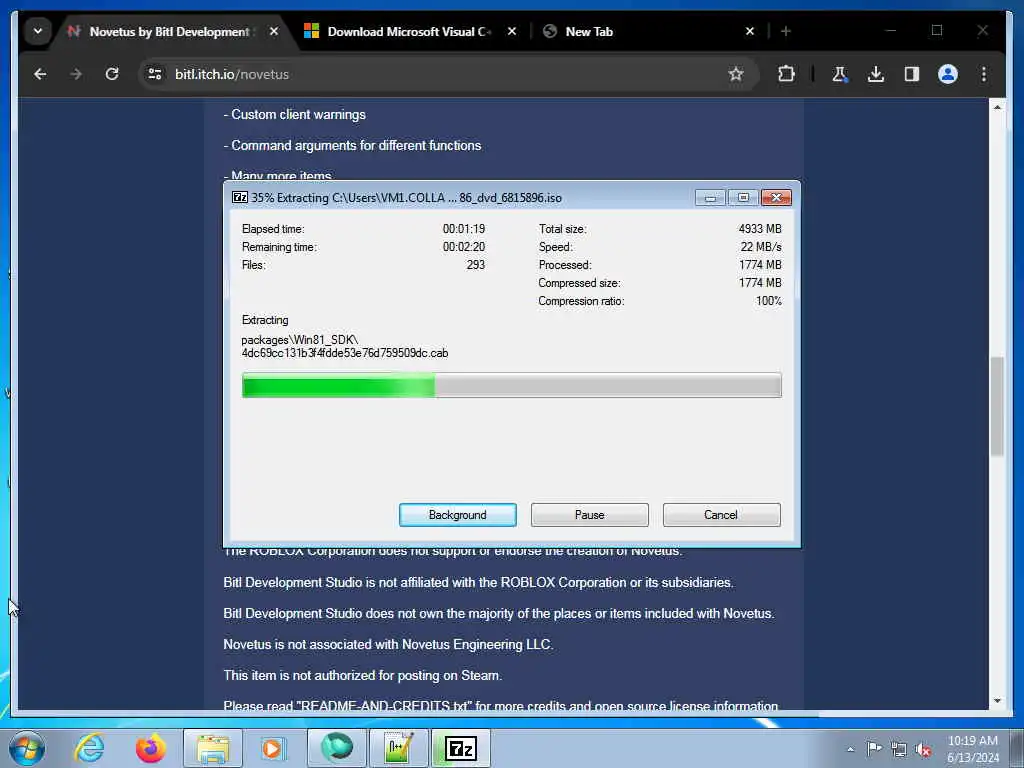
Task: Open Windows Explorer from taskbar
Action: (x=213, y=748)
